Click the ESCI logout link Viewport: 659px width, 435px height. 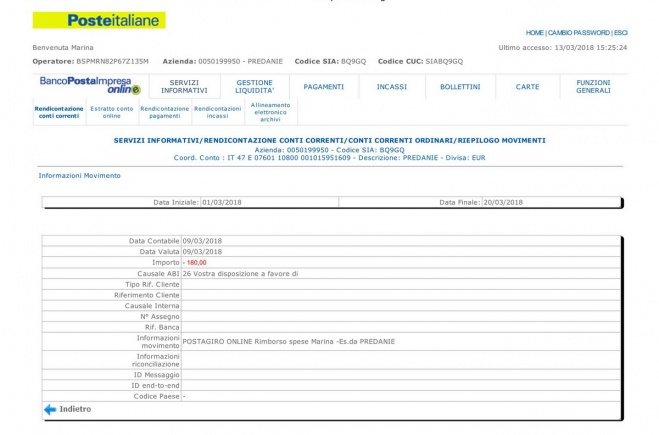(x=620, y=33)
